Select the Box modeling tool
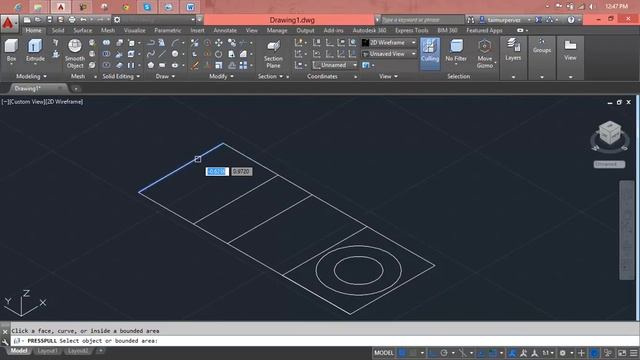The width and height of the screenshot is (640, 360). [11, 50]
